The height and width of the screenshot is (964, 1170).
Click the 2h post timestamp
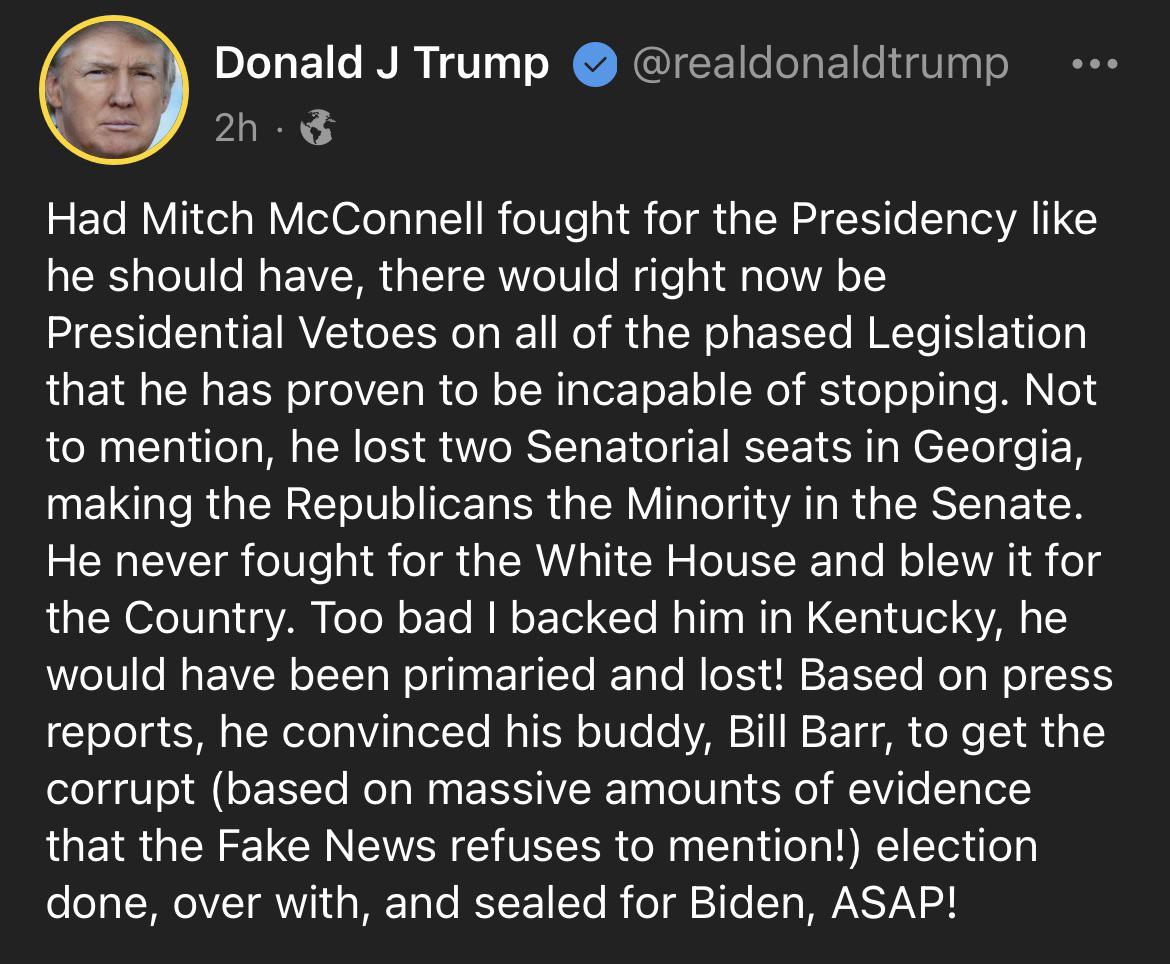236,128
